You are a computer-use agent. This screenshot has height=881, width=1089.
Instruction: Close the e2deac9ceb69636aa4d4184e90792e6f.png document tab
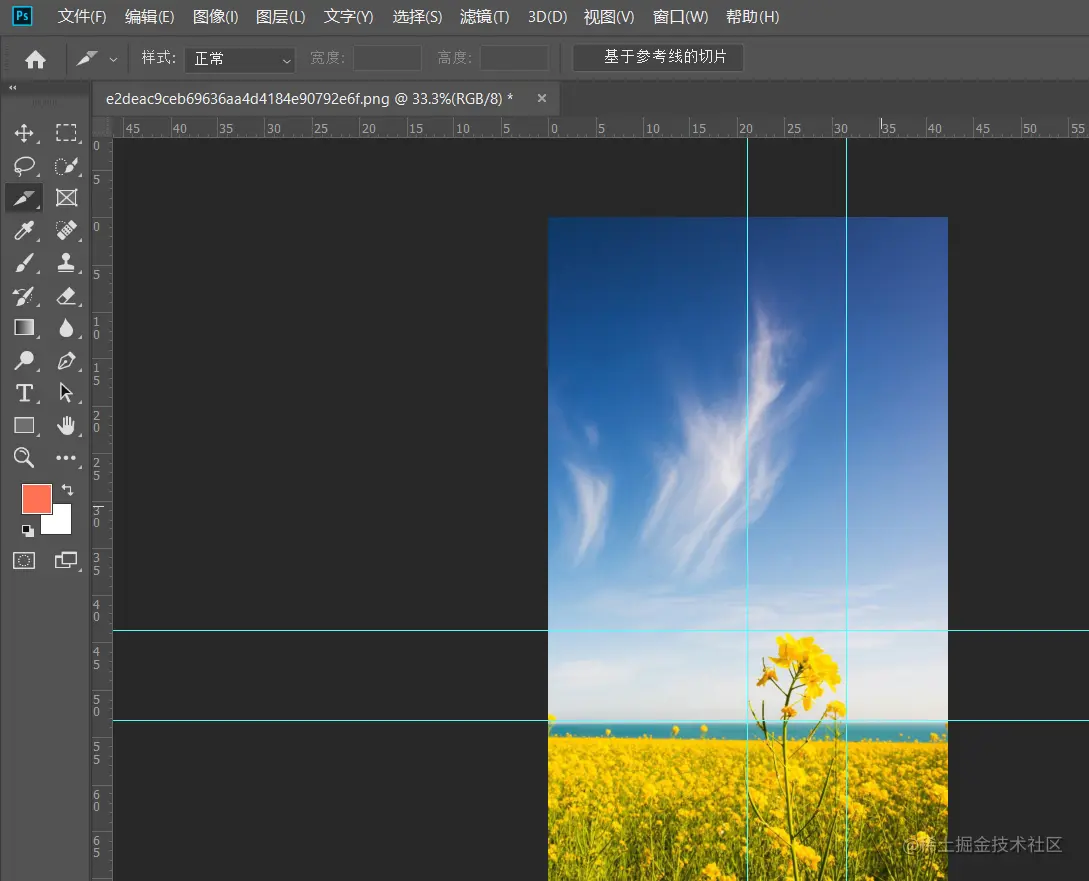point(542,99)
